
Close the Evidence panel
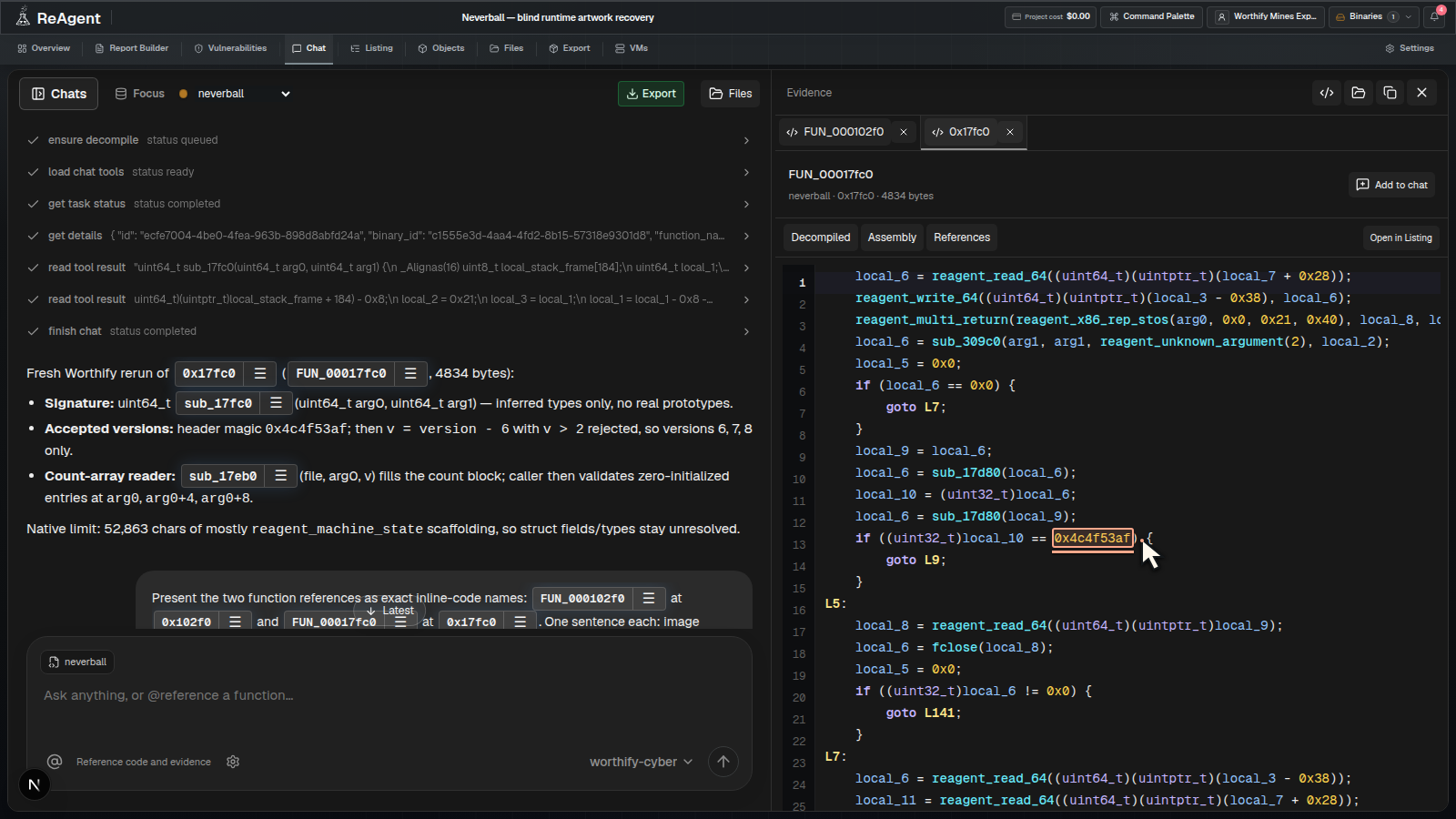(x=1421, y=93)
